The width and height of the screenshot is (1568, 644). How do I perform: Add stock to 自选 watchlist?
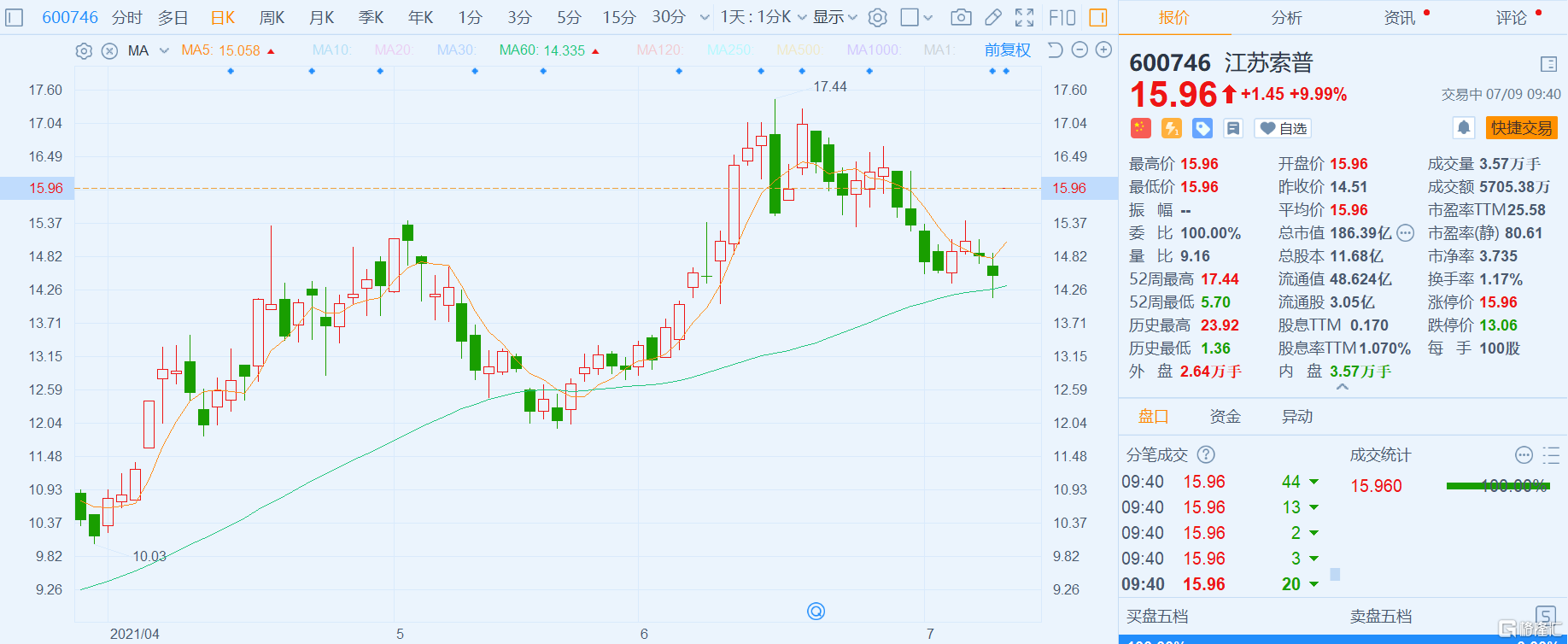1283,128
